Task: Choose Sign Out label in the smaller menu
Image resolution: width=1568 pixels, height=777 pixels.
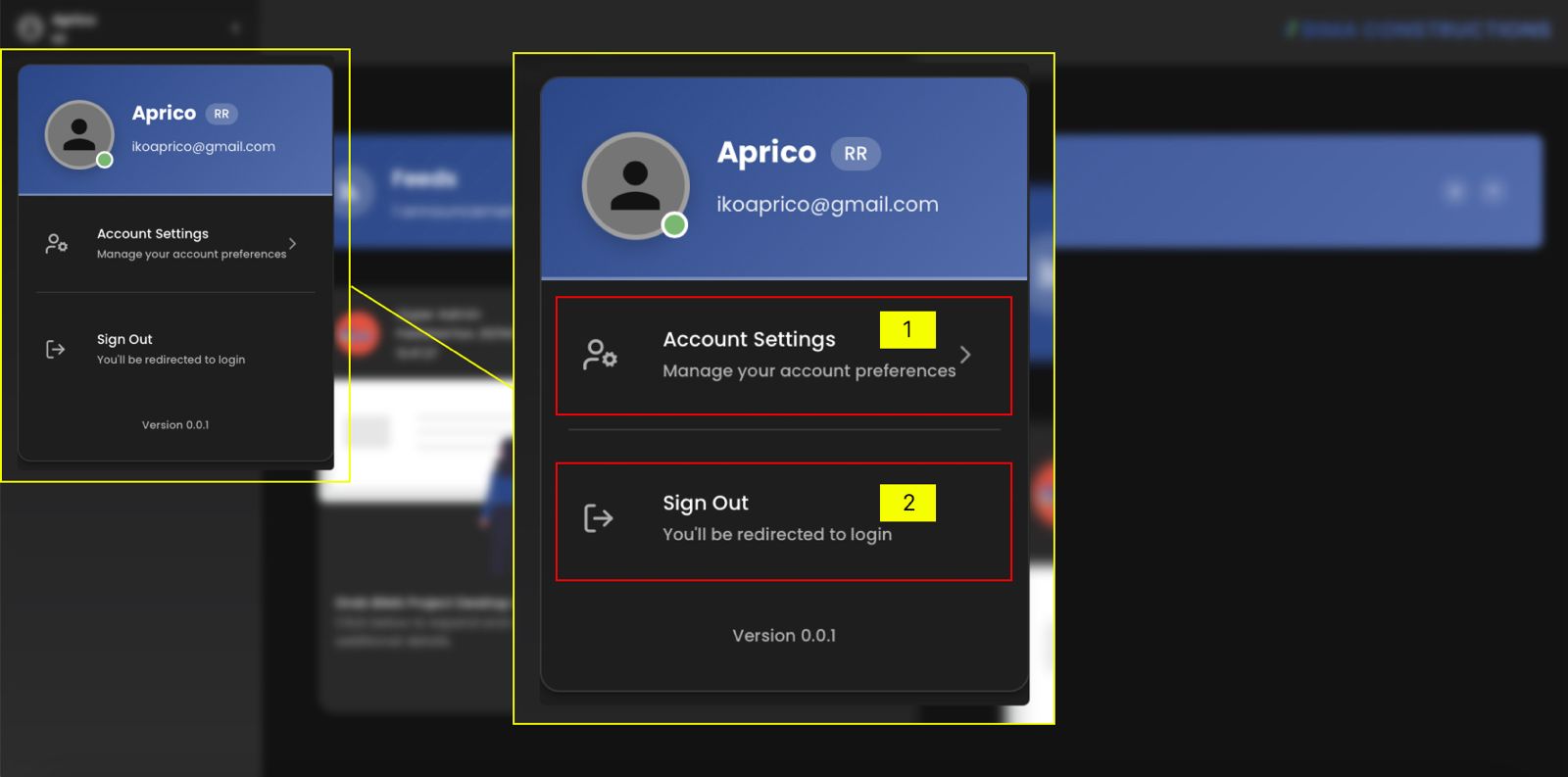Action: 124,339
